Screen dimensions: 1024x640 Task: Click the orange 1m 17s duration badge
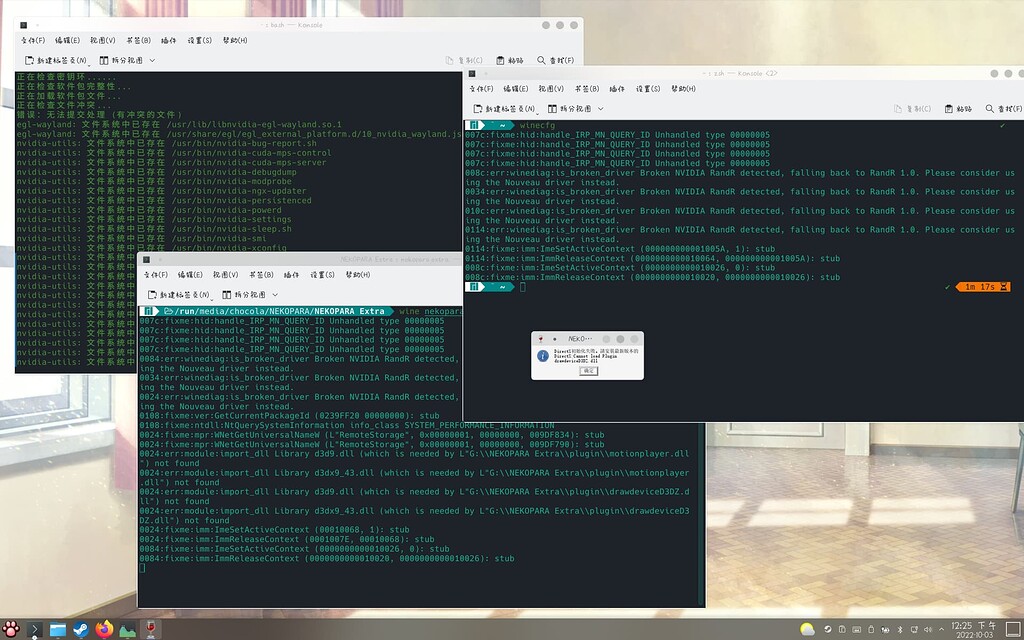tap(983, 287)
